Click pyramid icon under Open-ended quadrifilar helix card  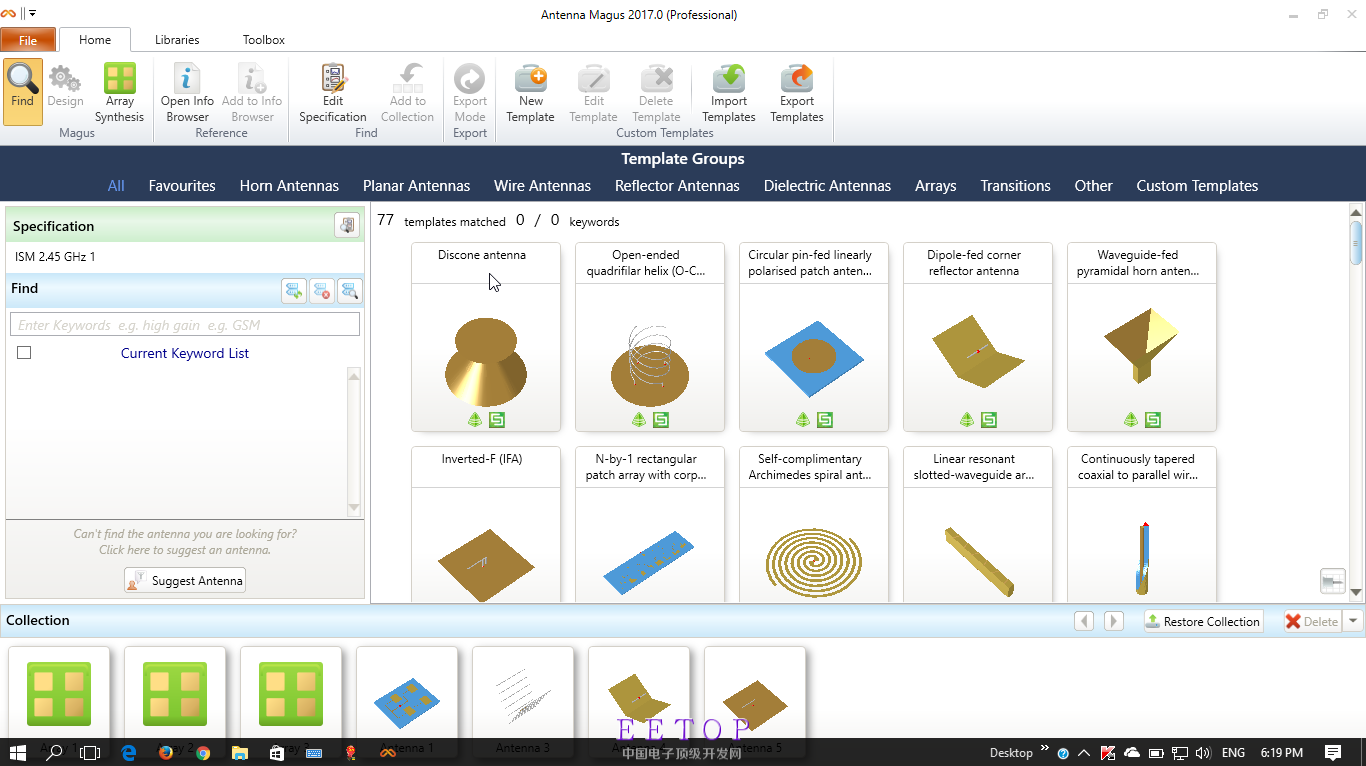point(639,420)
